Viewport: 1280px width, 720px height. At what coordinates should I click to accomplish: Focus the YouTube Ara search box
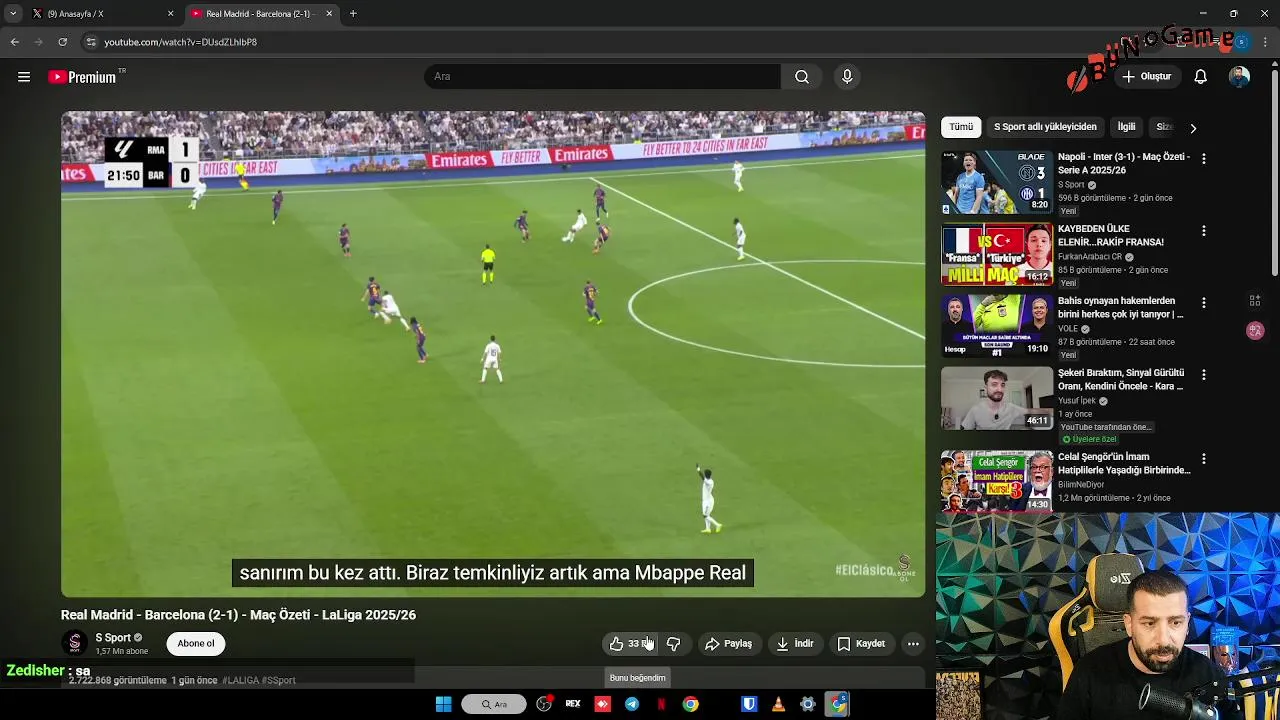[603, 77]
